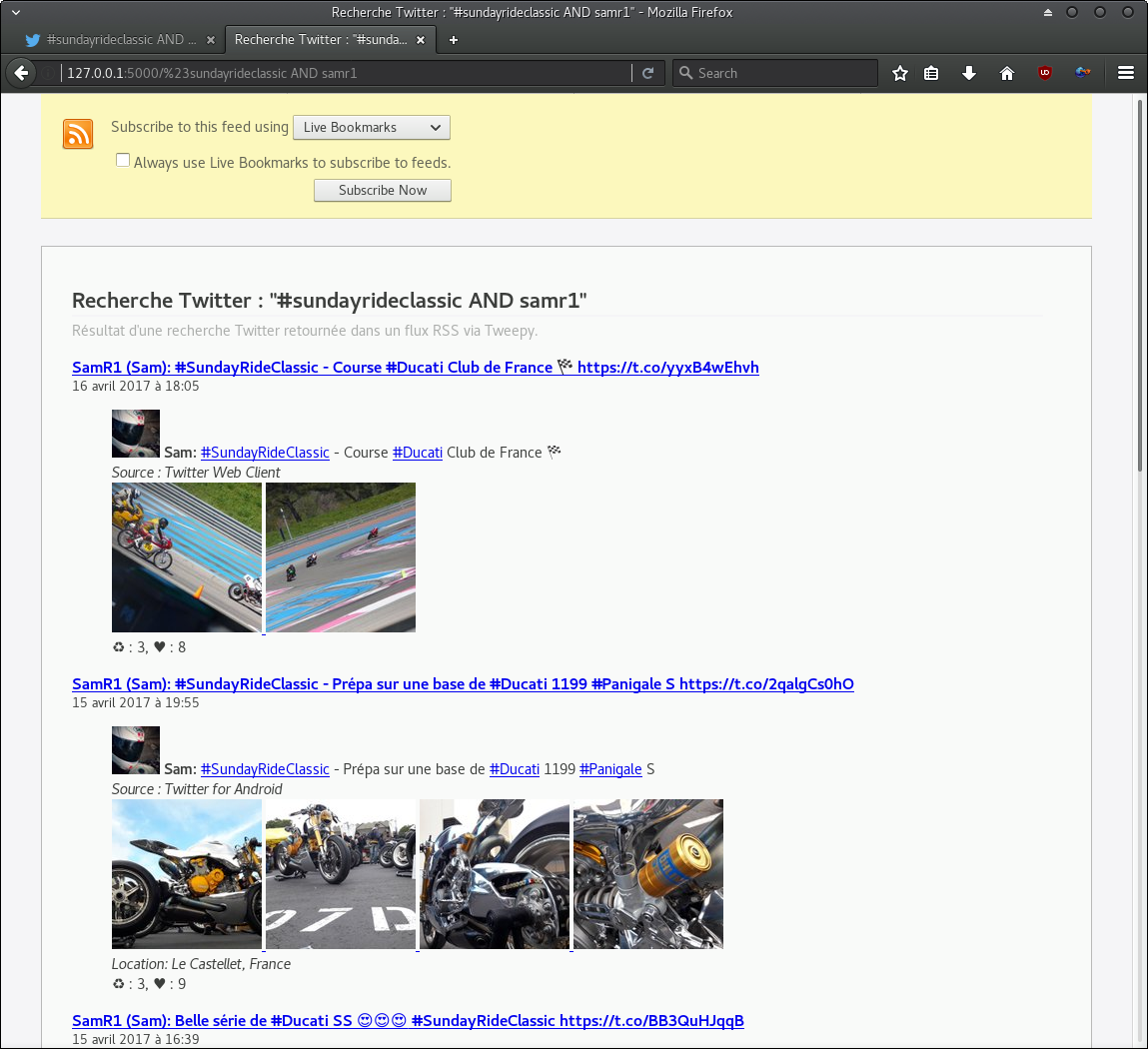Click Sam's avatar in the Prépa tweet
Image resolution: width=1148 pixels, height=1049 pixels.
pos(136,750)
